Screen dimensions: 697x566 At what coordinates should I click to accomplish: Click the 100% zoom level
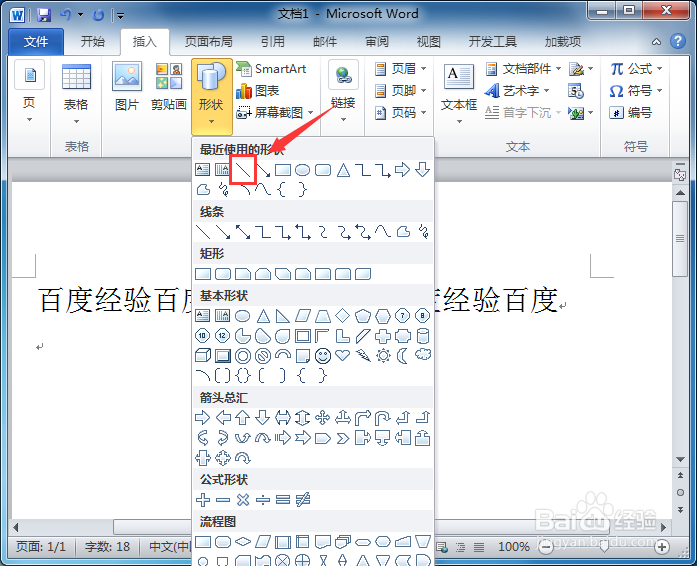coord(513,546)
